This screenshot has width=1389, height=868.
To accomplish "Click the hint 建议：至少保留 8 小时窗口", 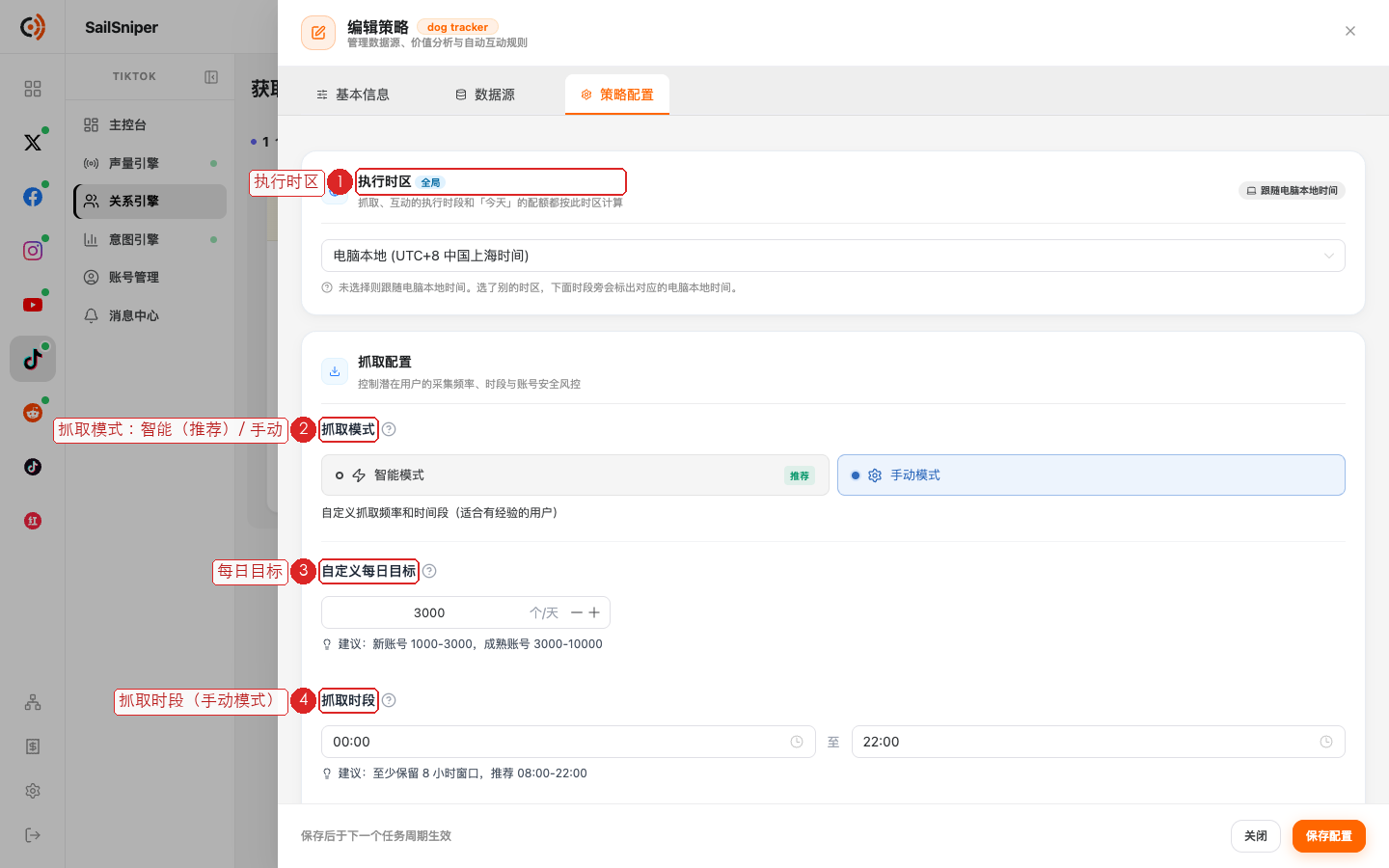I will click(462, 773).
